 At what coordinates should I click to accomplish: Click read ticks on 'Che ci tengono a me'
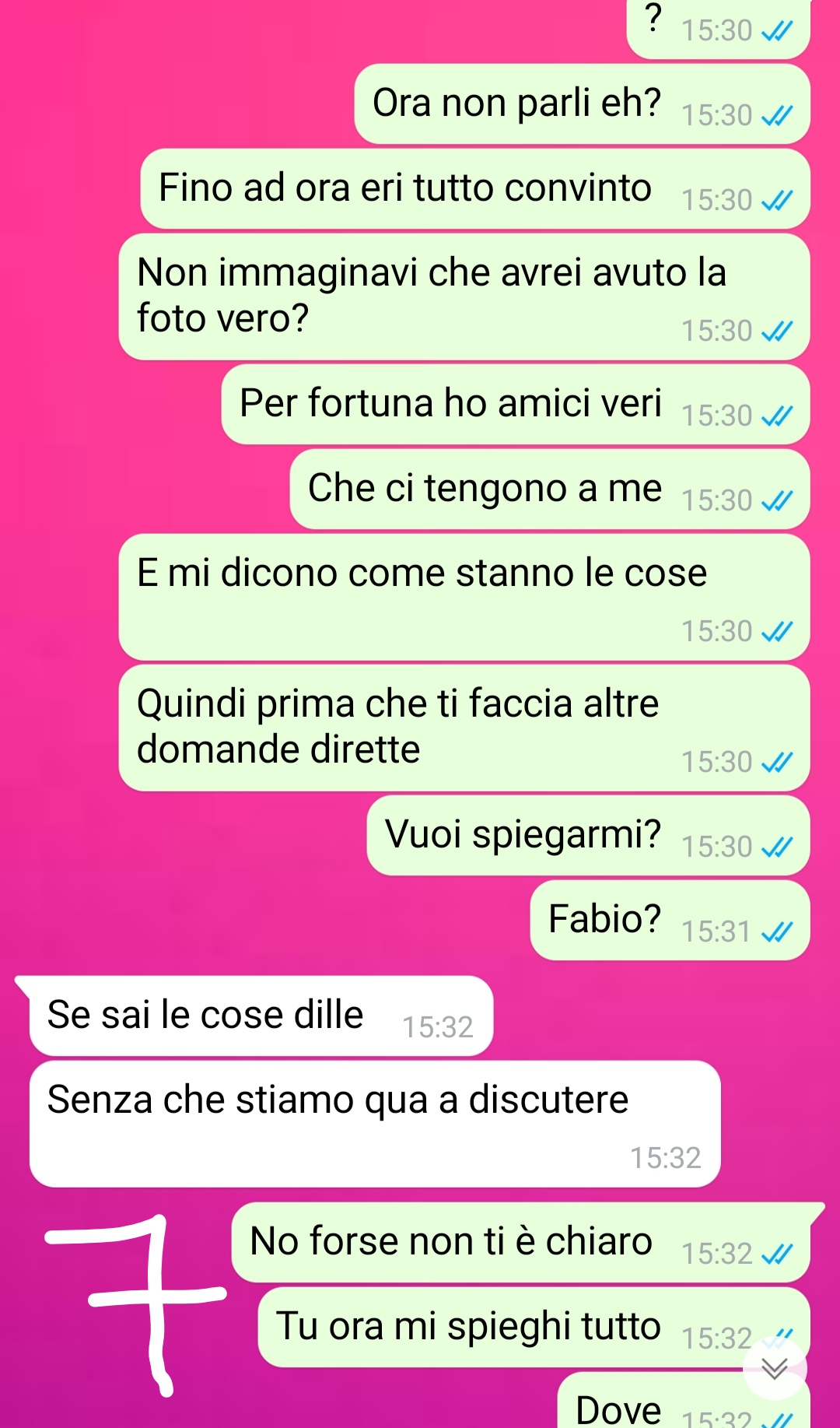[776, 501]
